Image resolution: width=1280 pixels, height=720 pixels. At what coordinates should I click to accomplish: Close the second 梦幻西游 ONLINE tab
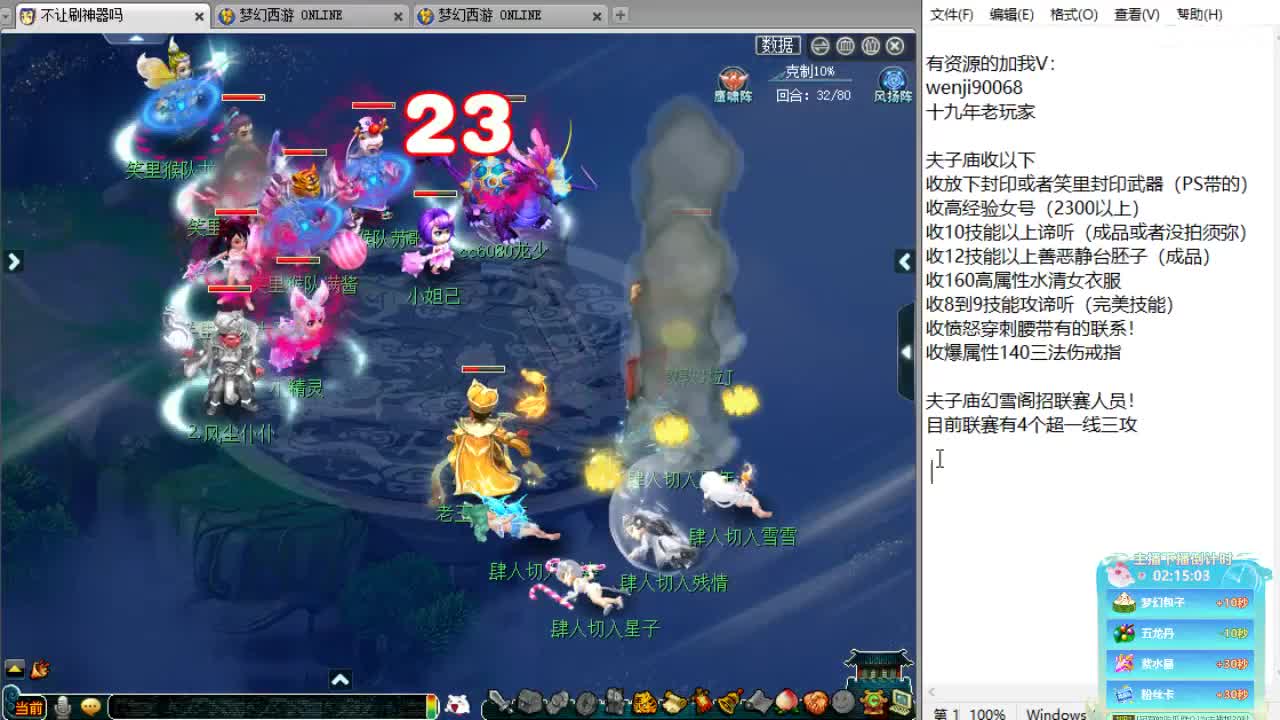tap(398, 15)
